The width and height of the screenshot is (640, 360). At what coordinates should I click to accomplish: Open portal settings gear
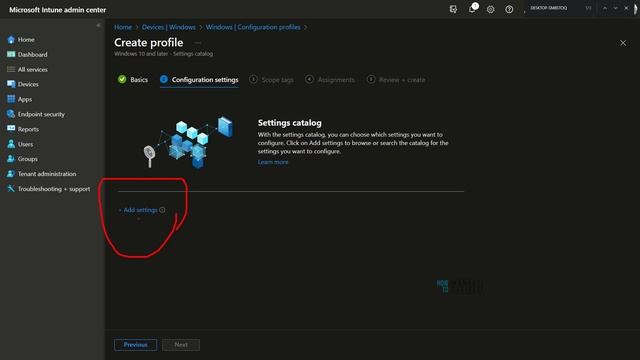[x=491, y=9]
